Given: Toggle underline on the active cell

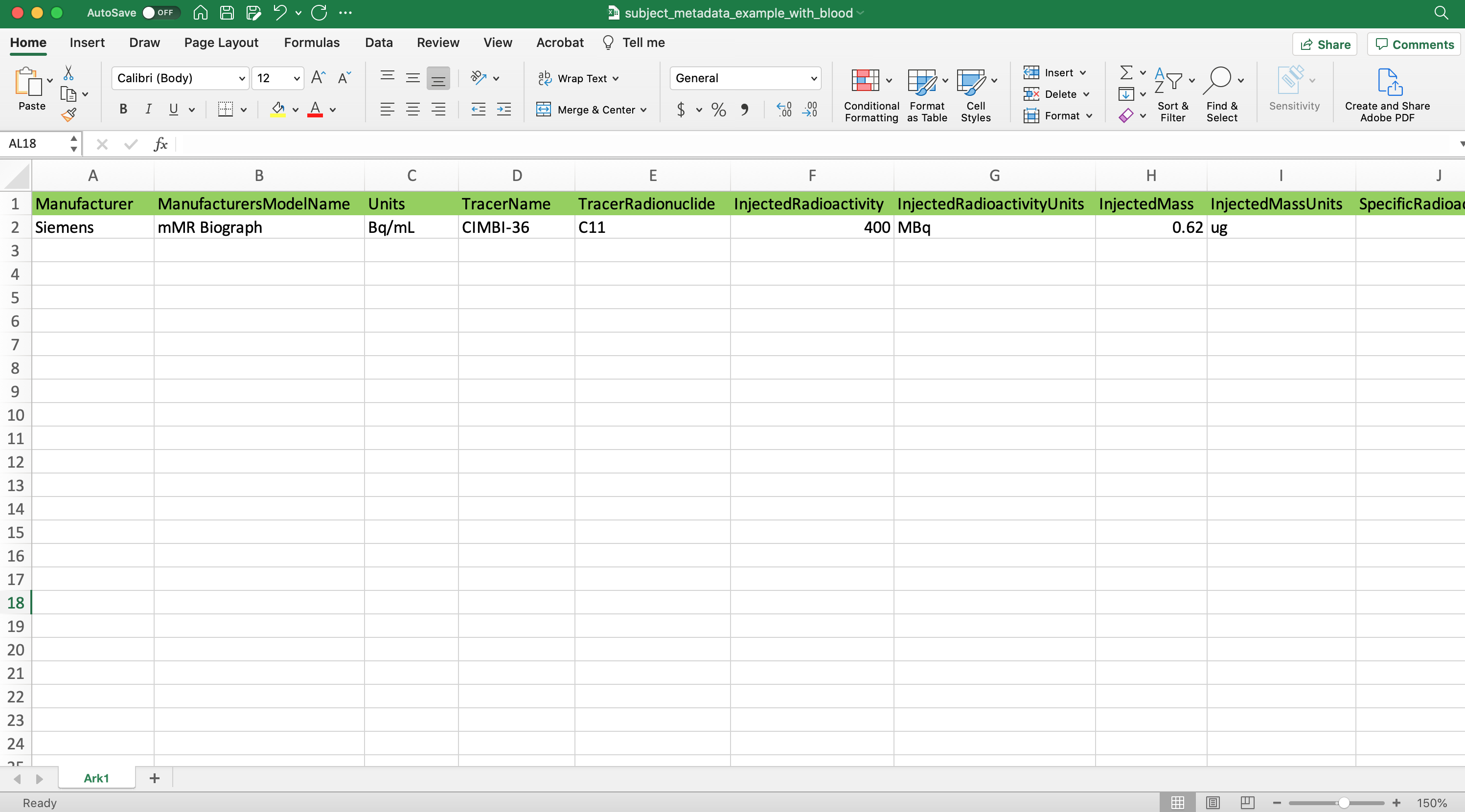Looking at the screenshot, I should coord(173,109).
